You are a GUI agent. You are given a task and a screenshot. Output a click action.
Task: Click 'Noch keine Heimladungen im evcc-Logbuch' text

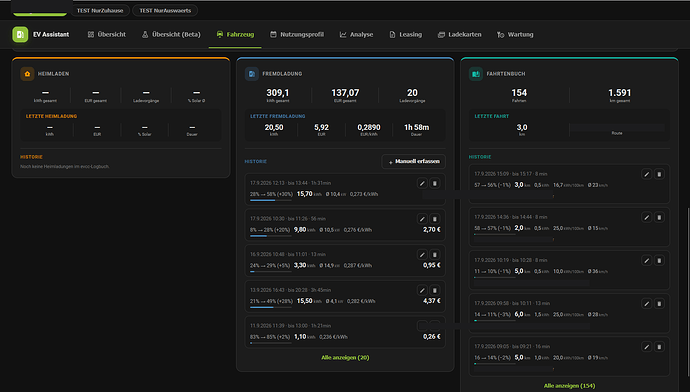[65, 167]
